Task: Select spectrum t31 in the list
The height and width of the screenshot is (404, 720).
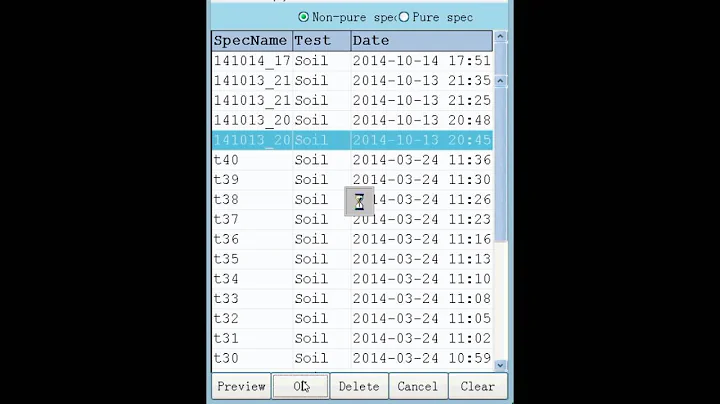Action: (x=352, y=338)
